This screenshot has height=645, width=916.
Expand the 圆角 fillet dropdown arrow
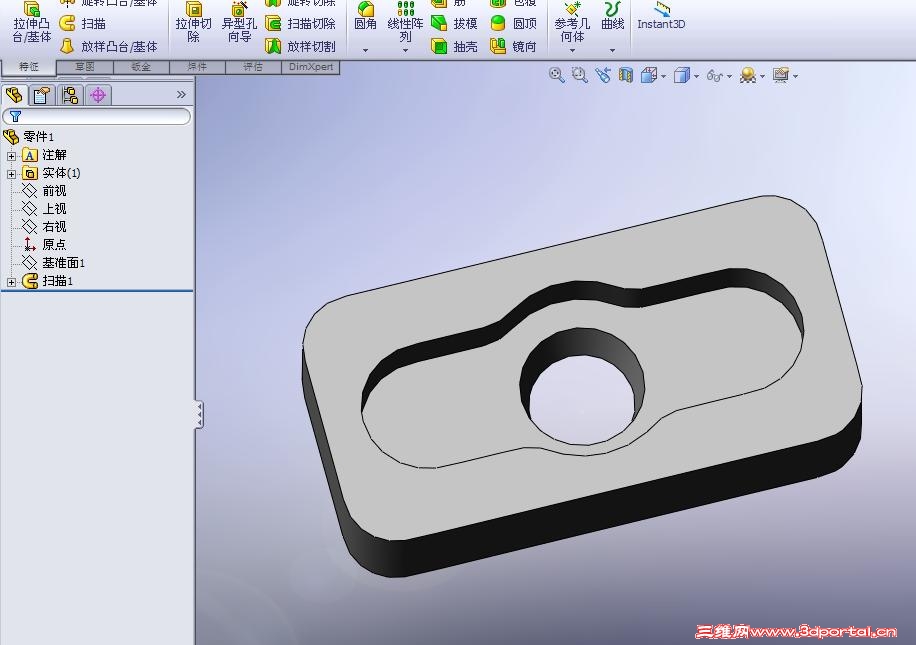[366, 51]
